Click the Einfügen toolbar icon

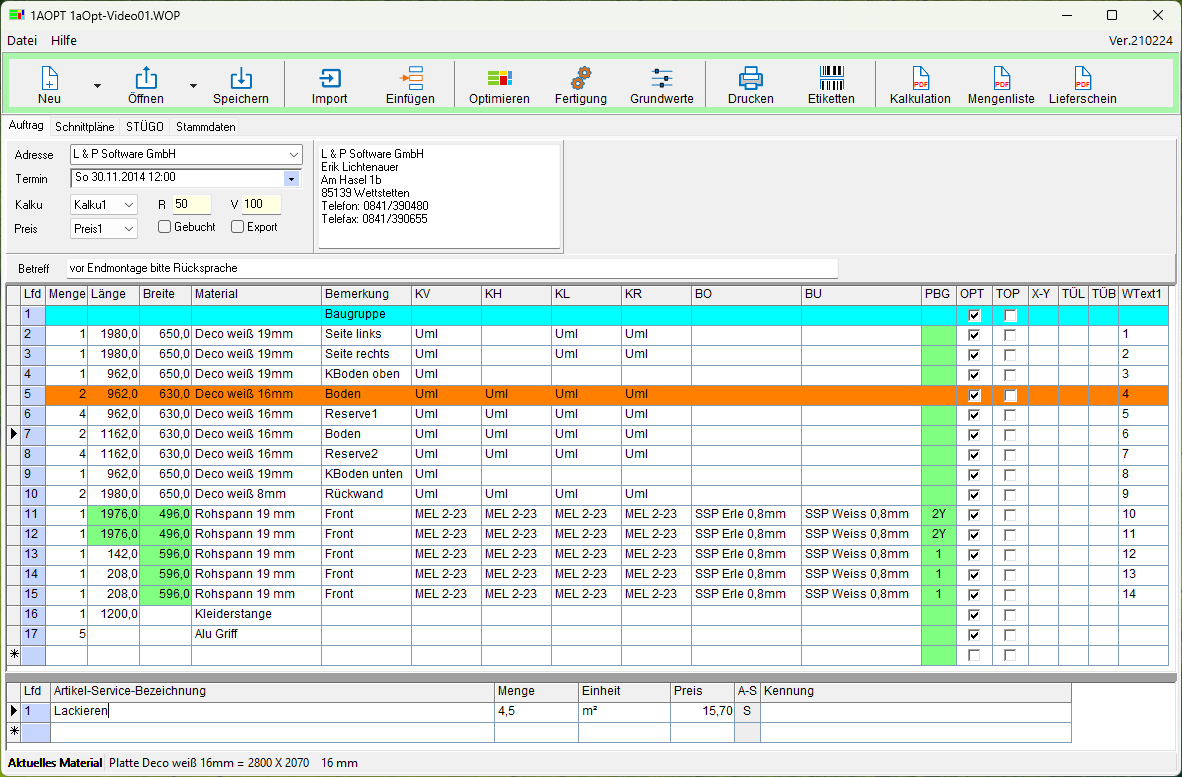point(411,84)
